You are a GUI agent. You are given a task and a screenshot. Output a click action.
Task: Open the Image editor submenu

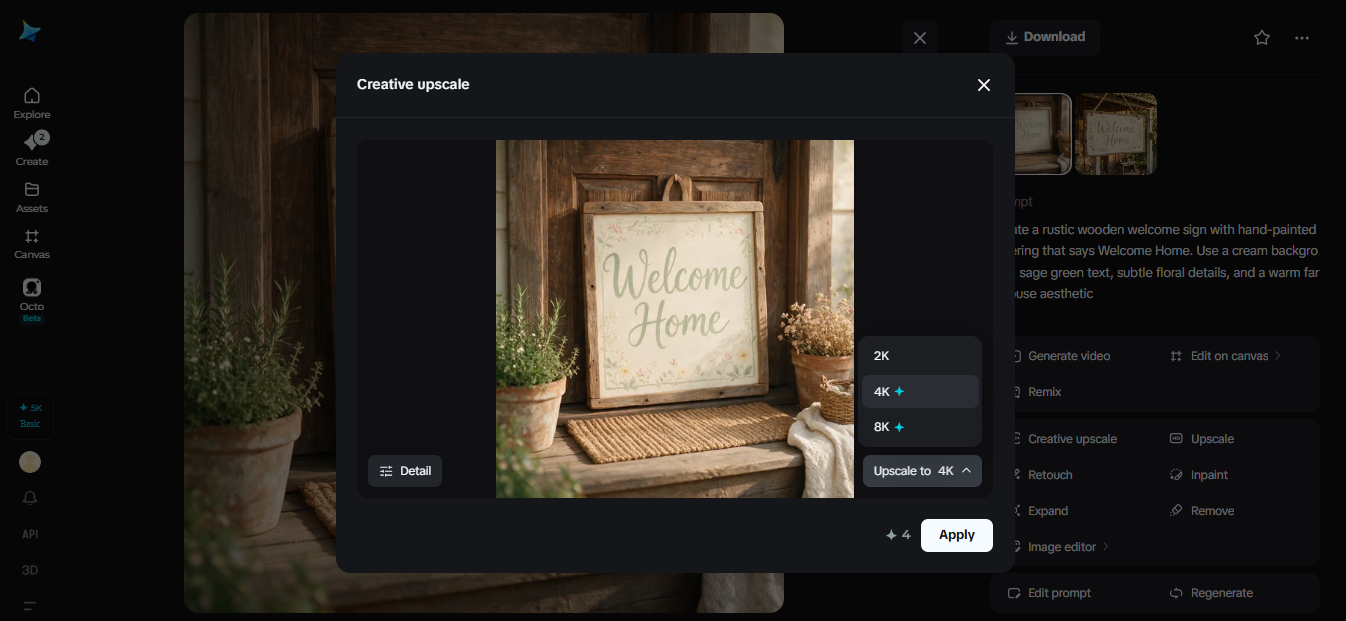pyautogui.click(x=1059, y=547)
